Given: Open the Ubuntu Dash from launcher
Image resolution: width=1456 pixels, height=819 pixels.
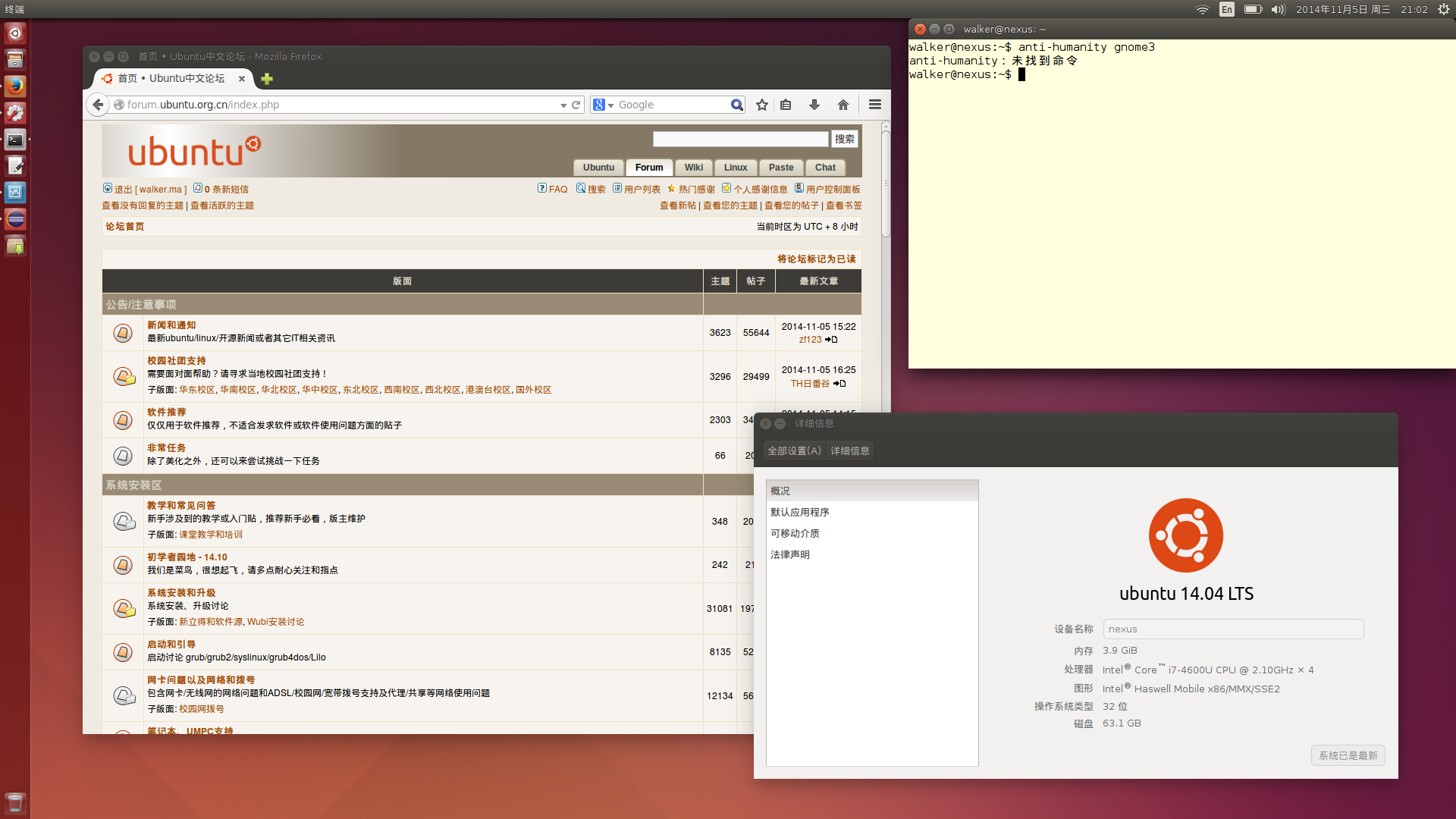Looking at the screenshot, I should click(15, 33).
